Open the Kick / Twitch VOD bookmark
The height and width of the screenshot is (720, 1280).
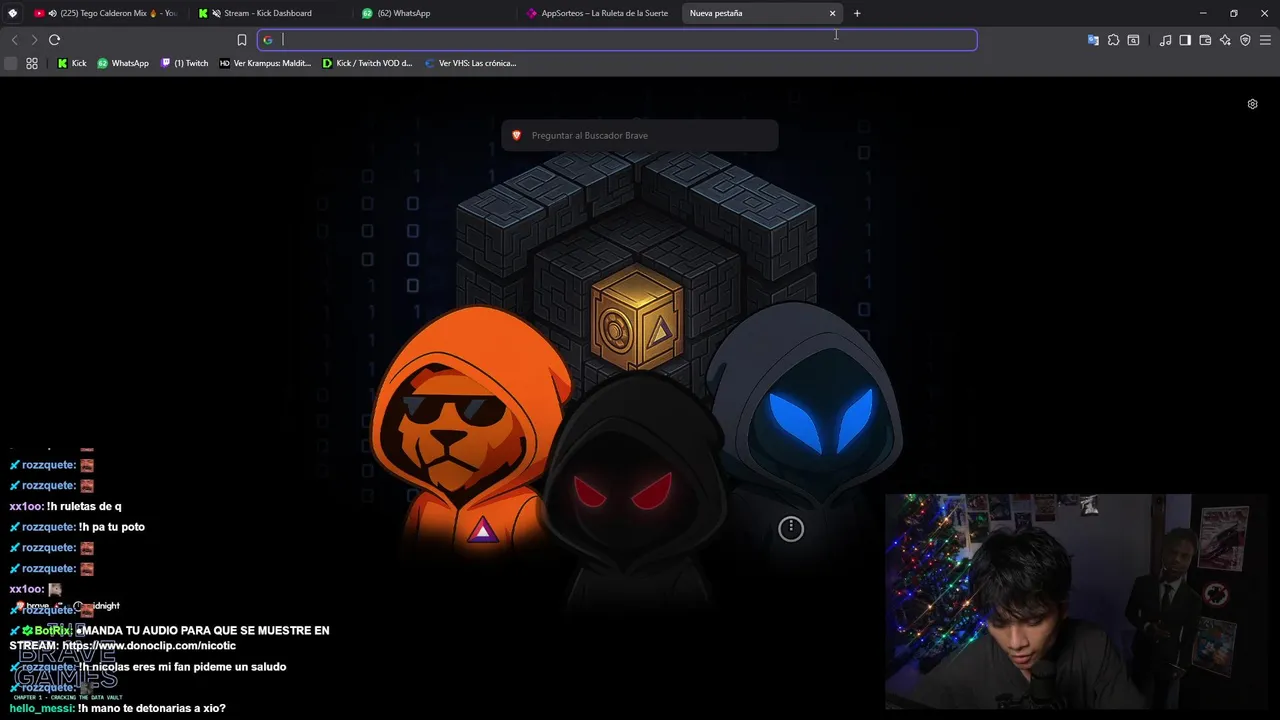(x=367, y=63)
